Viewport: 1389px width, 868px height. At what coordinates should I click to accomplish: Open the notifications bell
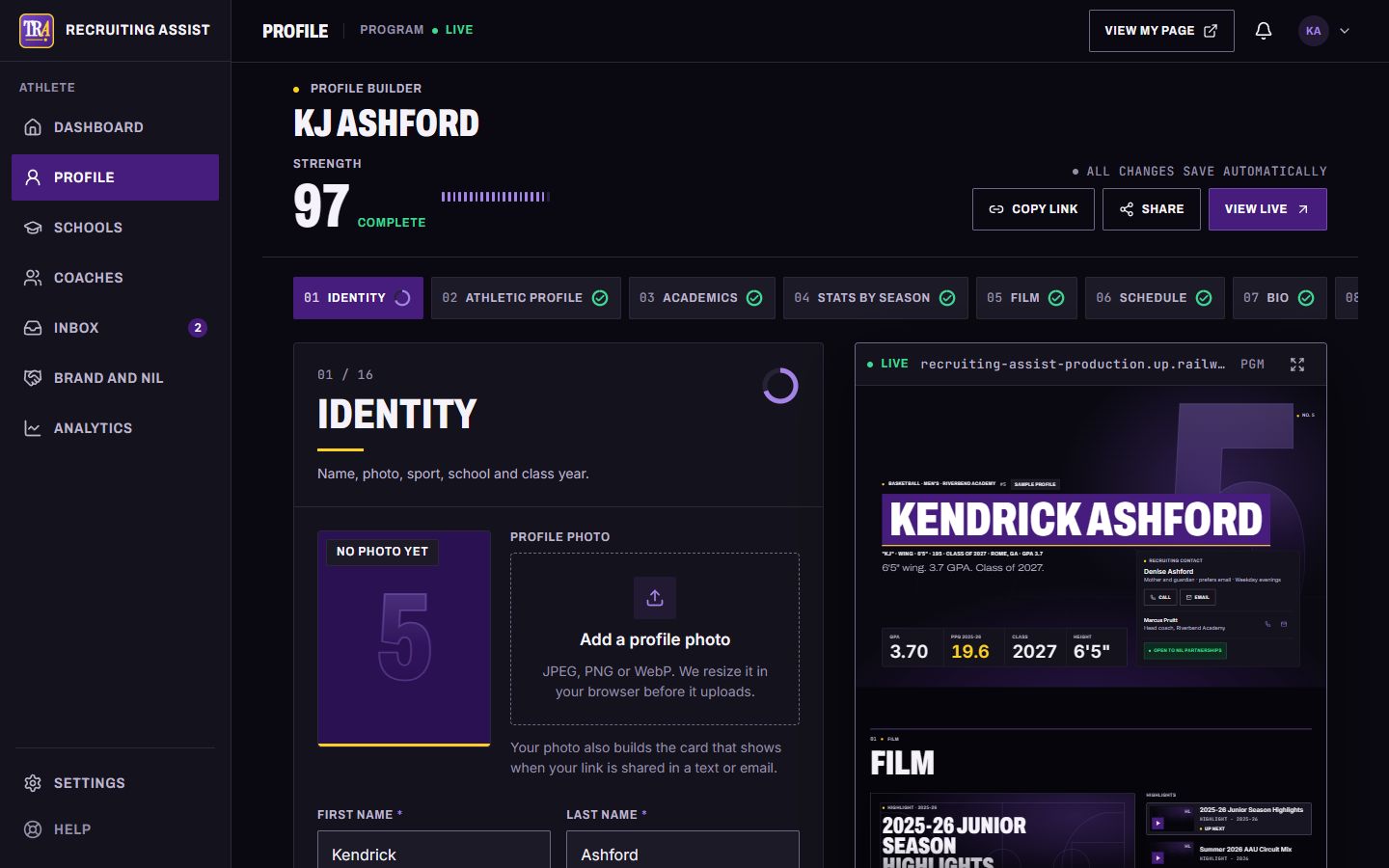(1264, 31)
